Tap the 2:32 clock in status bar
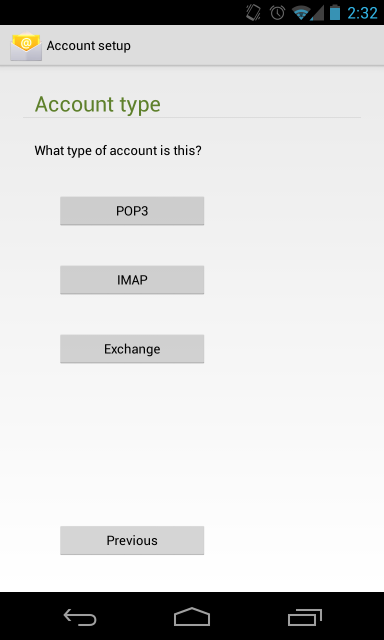384x640 pixels. coord(362,13)
